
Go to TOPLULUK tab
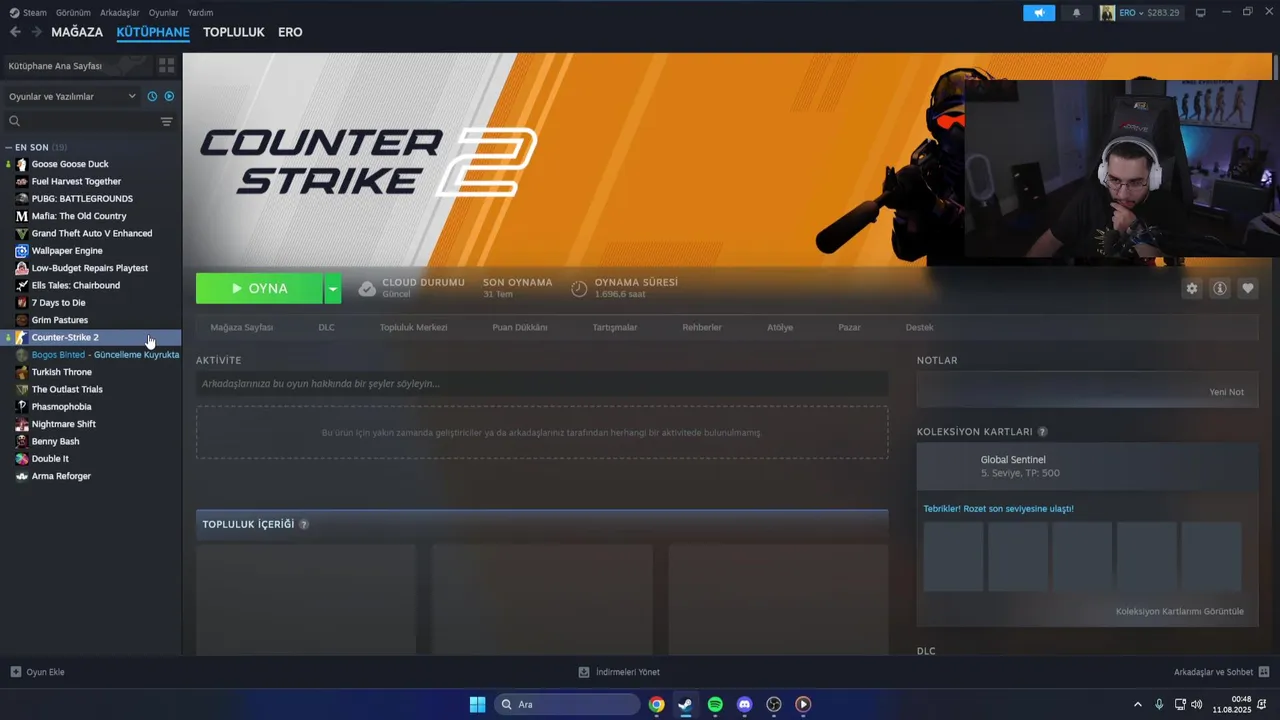coord(234,32)
